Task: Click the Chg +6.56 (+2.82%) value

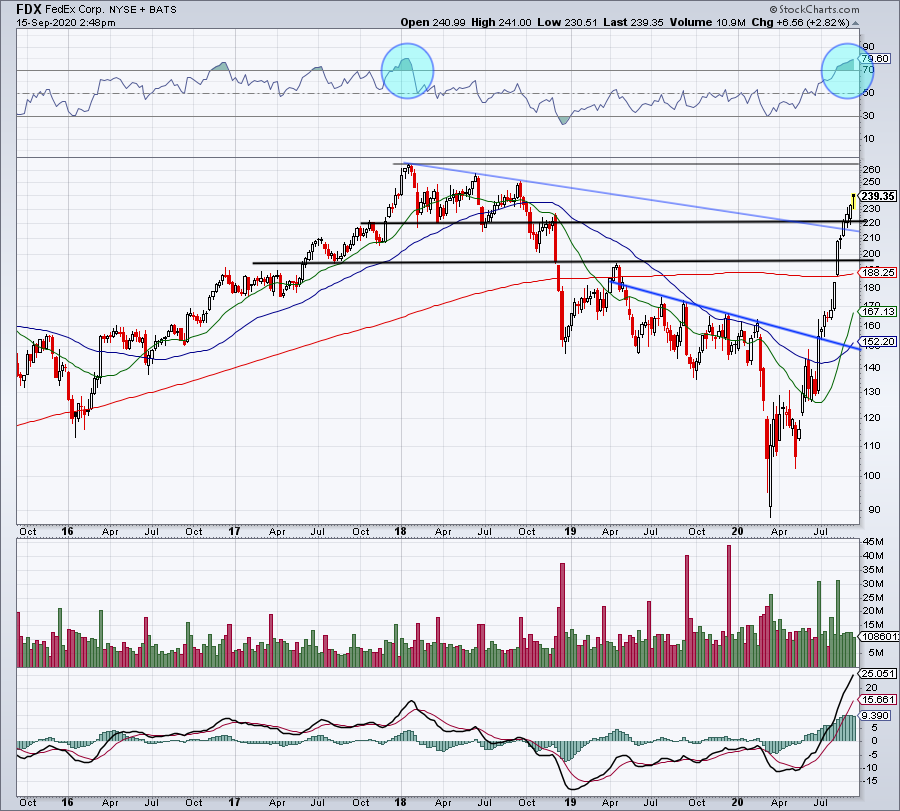Action: click(x=800, y=22)
